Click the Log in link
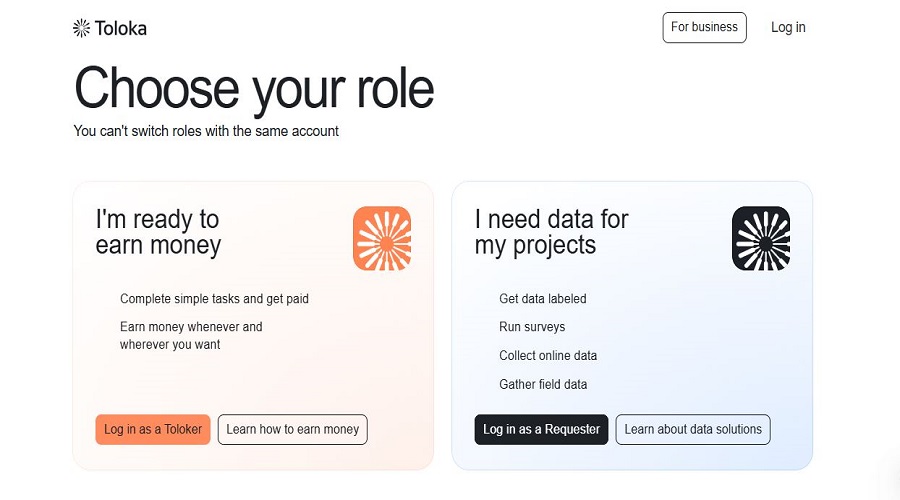The width and height of the screenshot is (900, 500). (x=788, y=28)
